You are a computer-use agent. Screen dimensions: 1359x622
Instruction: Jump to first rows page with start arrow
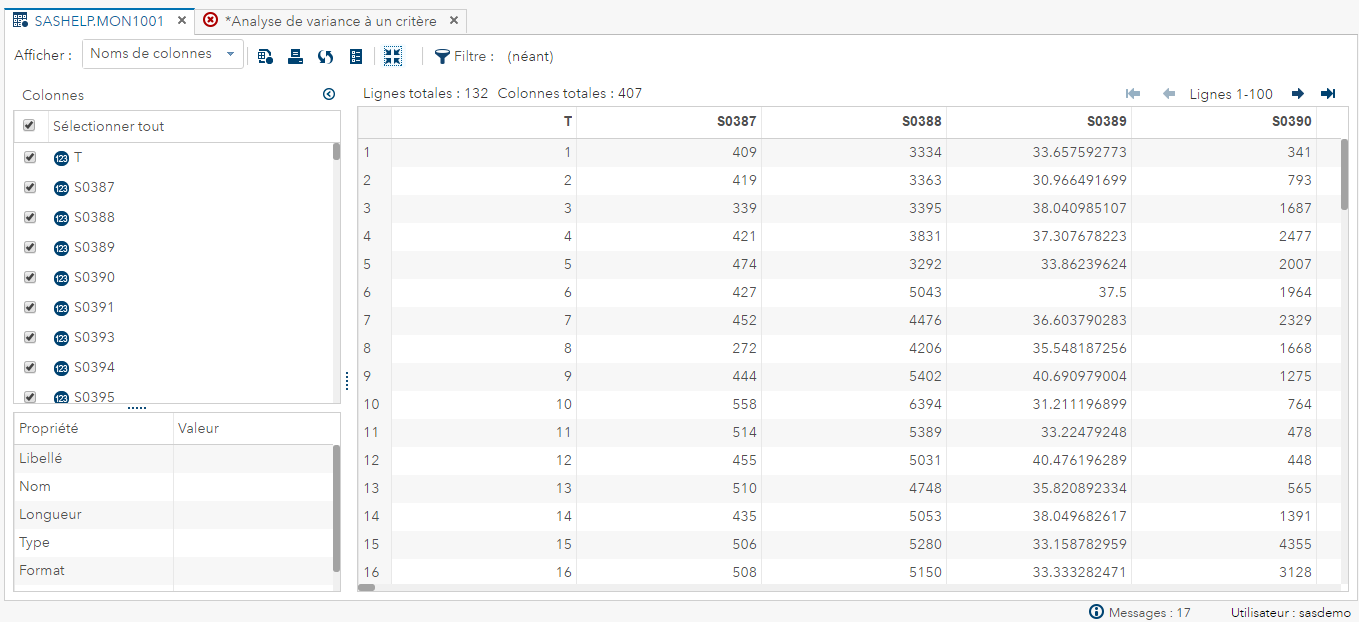pyautogui.click(x=1133, y=93)
